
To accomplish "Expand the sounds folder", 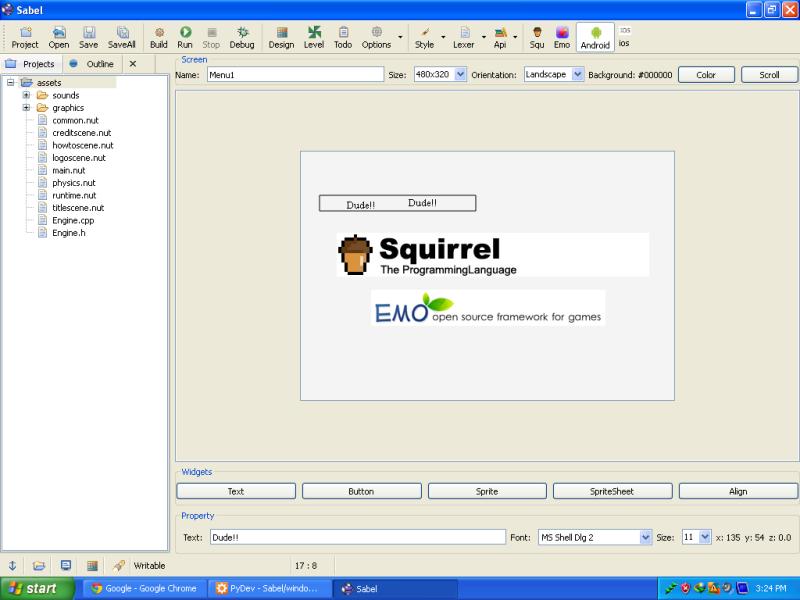I will (26, 95).
